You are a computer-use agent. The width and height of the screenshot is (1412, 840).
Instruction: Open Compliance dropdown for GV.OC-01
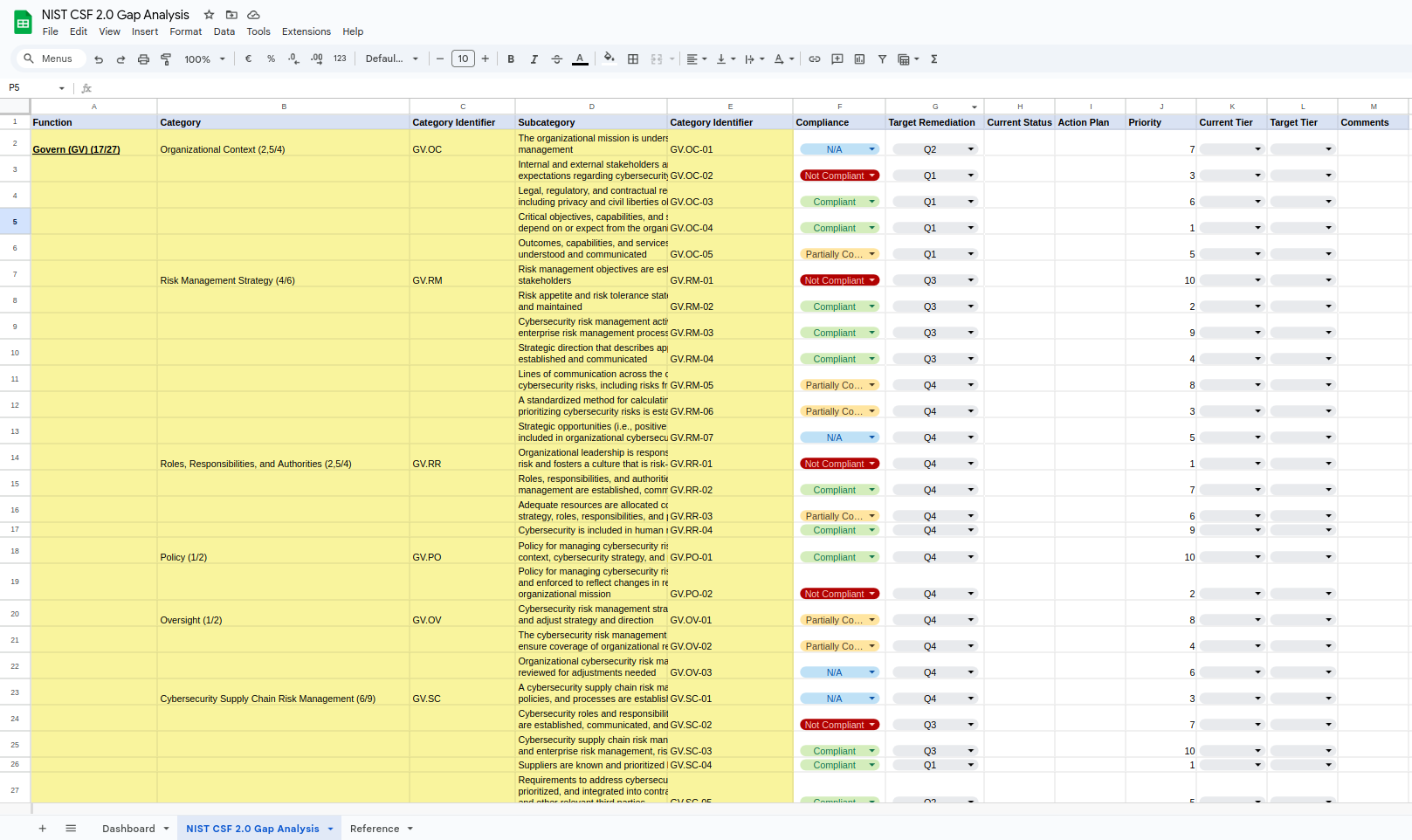[x=839, y=149]
